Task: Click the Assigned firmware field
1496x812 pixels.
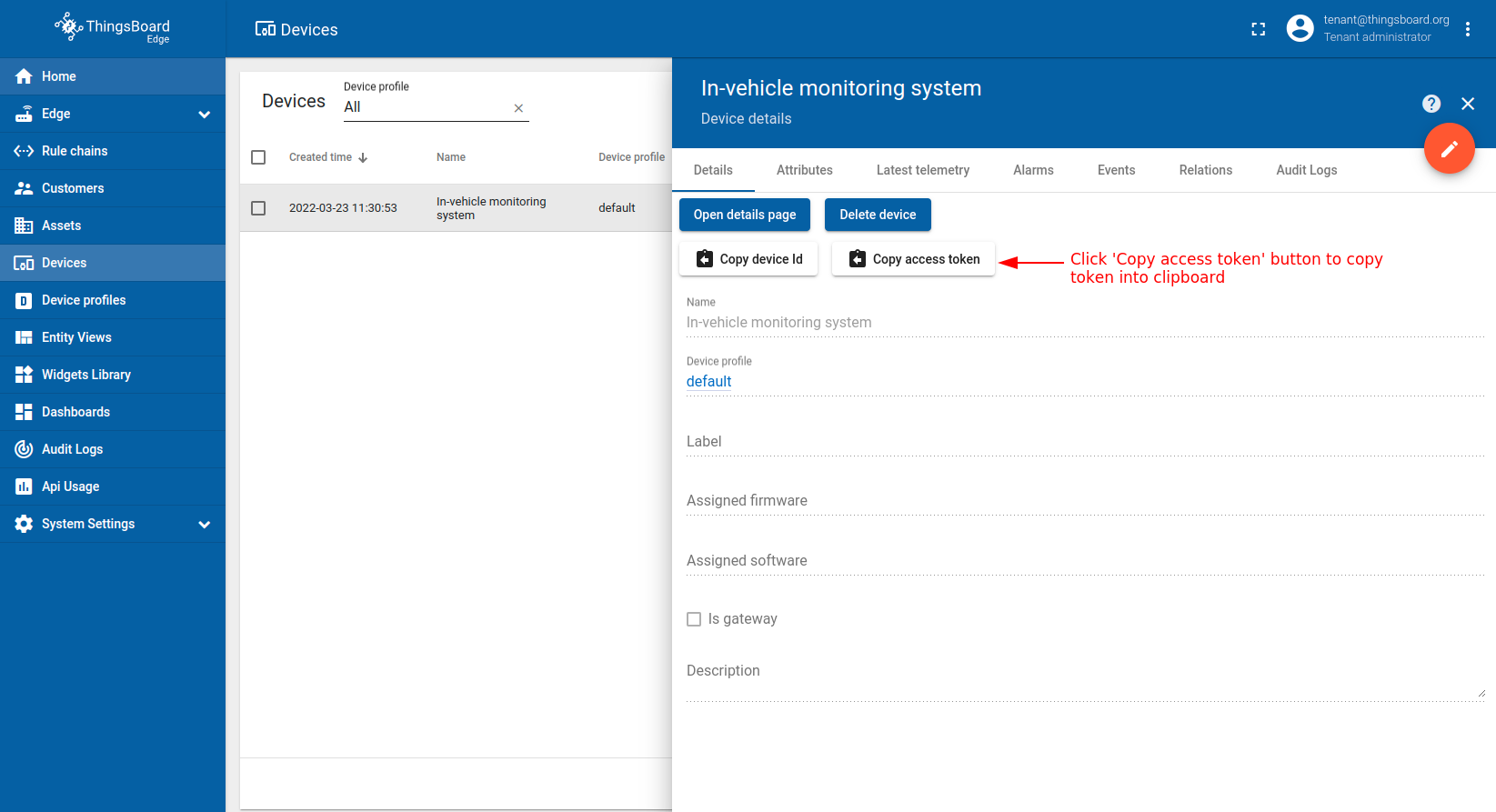Action: point(1085,501)
